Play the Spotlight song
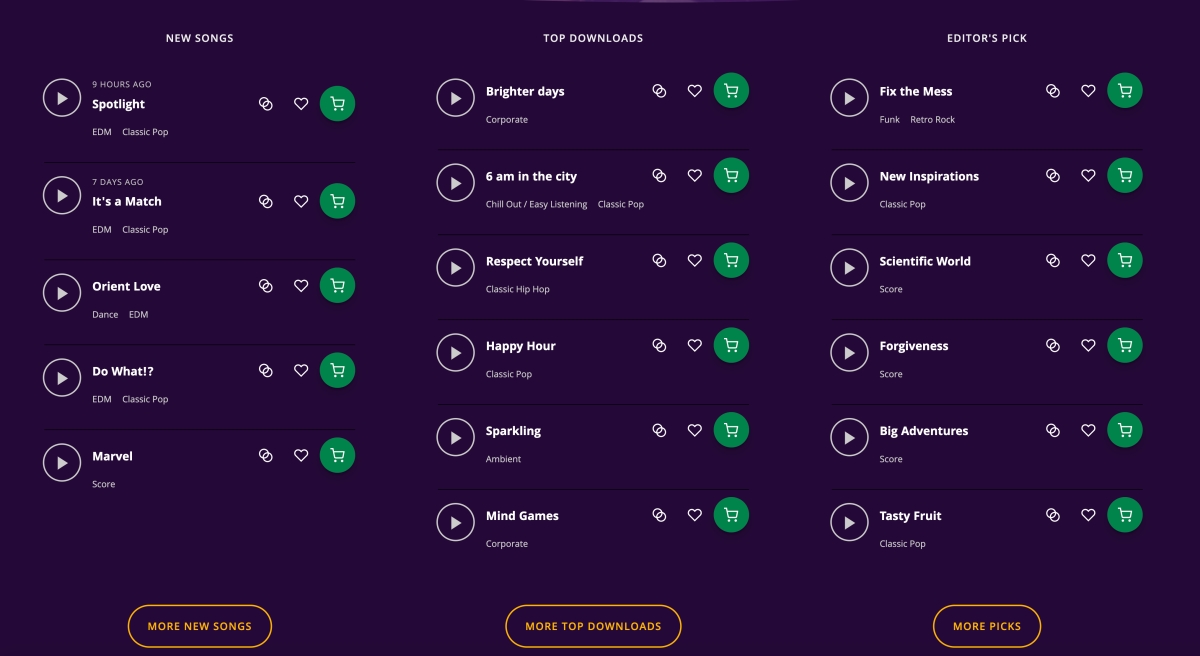Screen dimensions: 1200x656 pyautogui.click(x=62, y=98)
